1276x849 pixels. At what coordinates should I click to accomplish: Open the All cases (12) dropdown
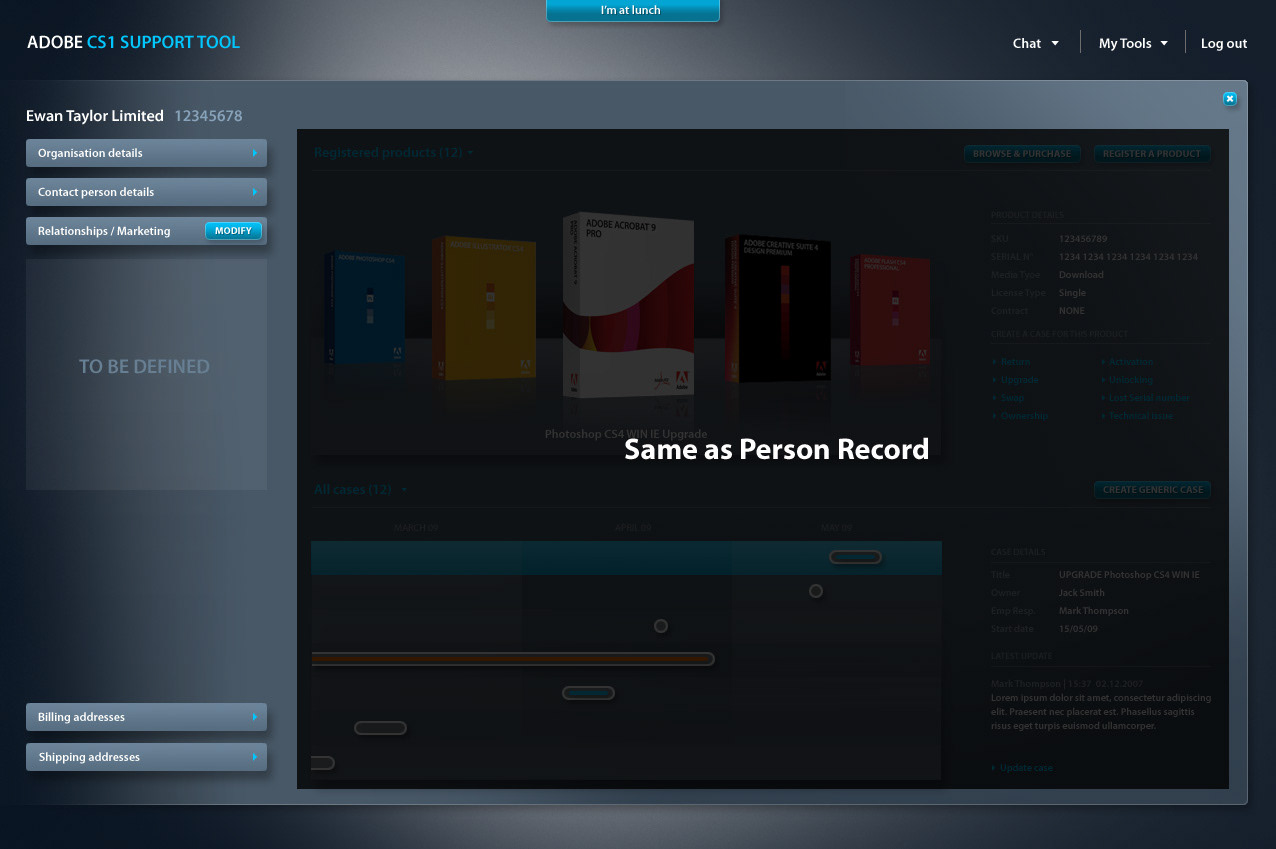[x=361, y=490]
